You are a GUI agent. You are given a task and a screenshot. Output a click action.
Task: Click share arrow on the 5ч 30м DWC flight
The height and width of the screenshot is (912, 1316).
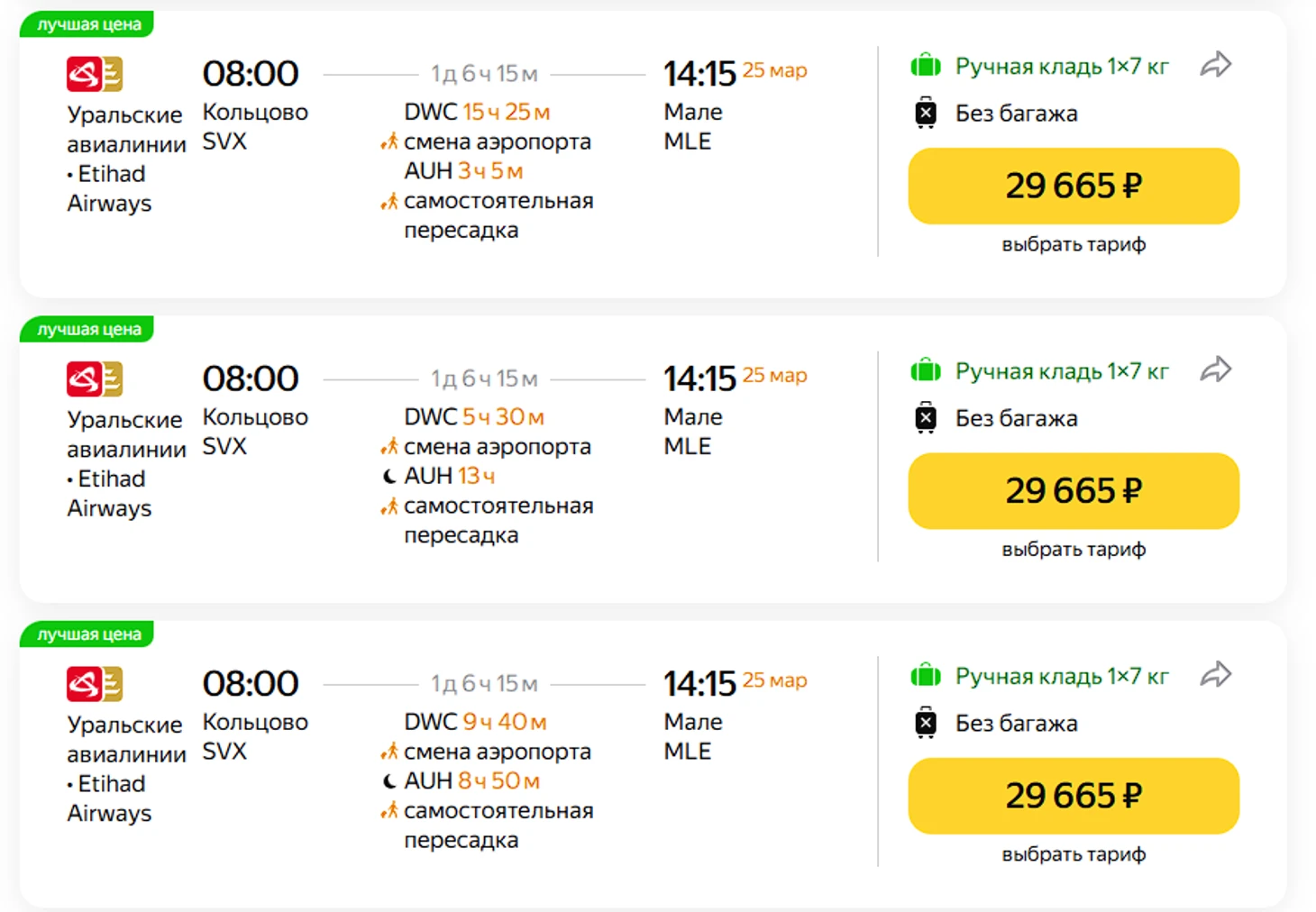tap(1215, 369)
